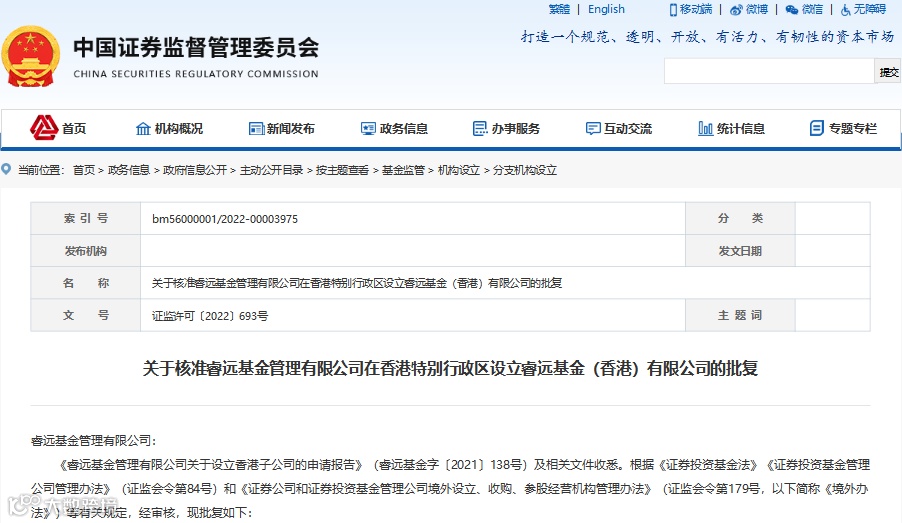The width and height of the screenshot is (902, 523).
Task: Click the 政务信息 monitor icon
Action: click(x=368, y=129)
